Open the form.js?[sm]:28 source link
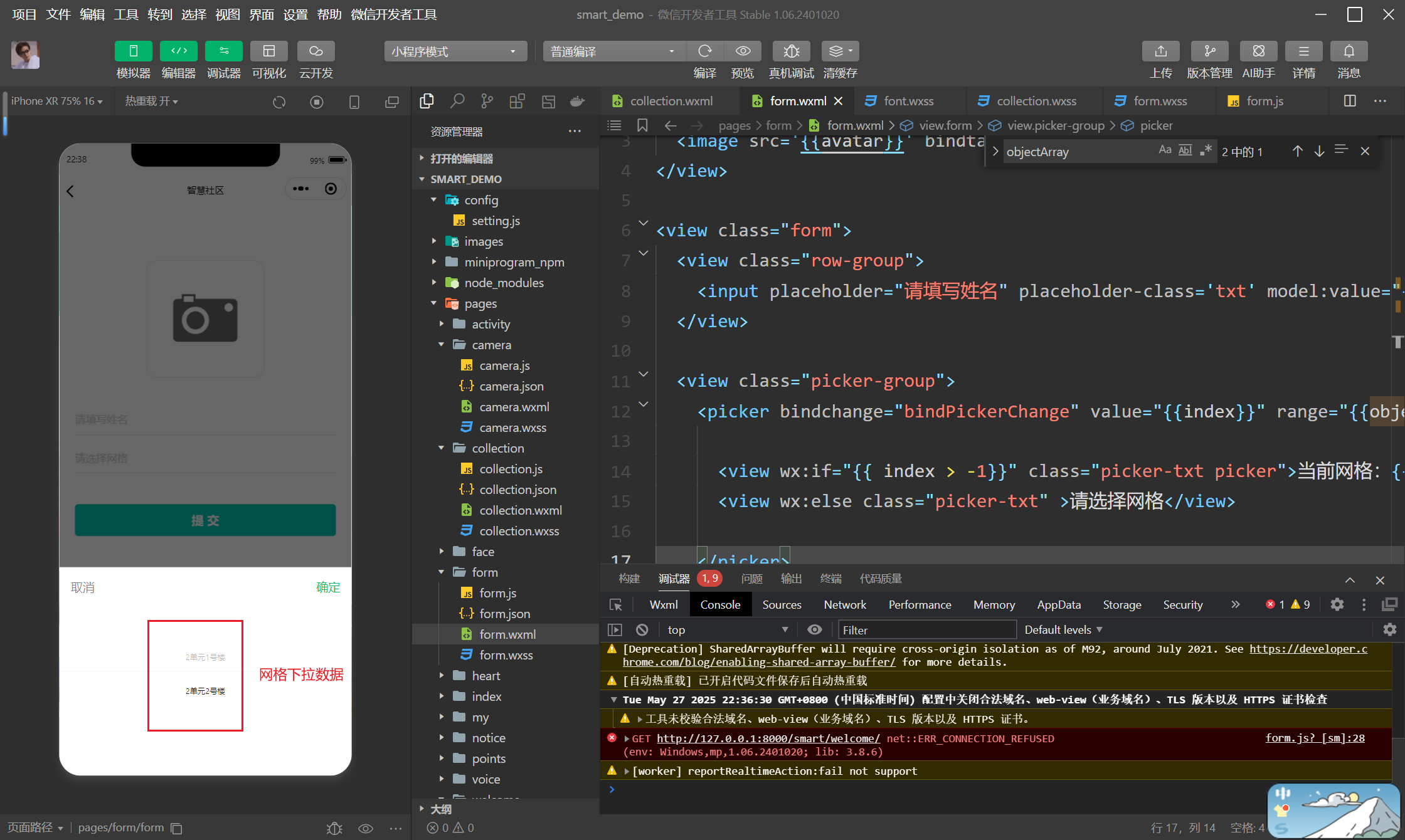The width and height of the screenshot is (1405, 840). coord(1315,738)
